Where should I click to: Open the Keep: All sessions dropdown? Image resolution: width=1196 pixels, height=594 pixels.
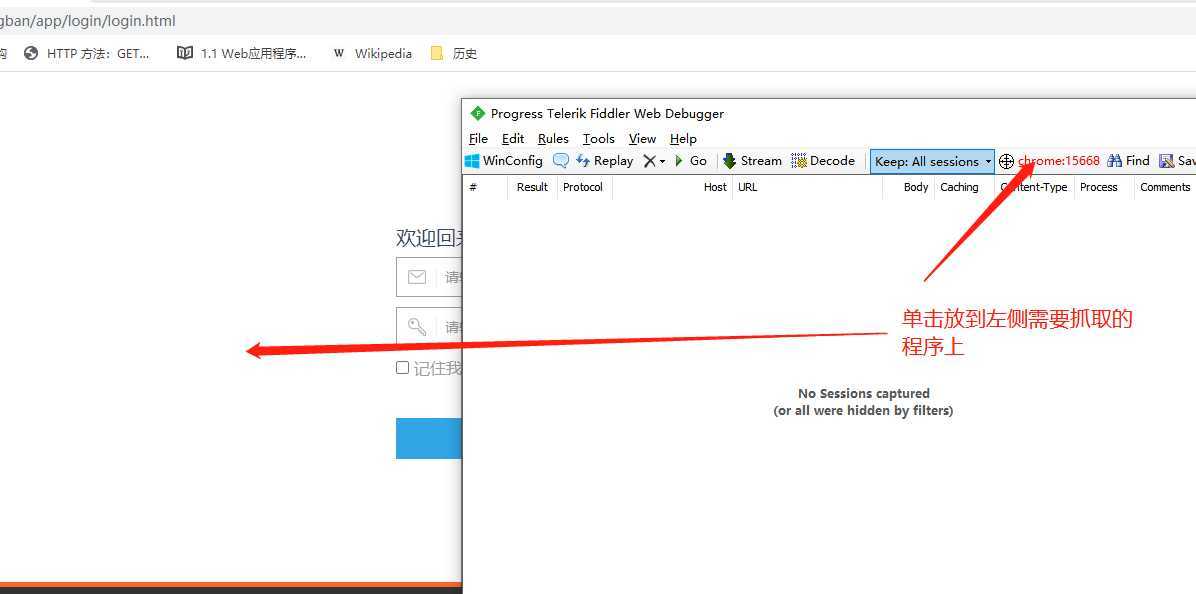tap(932, 162)
